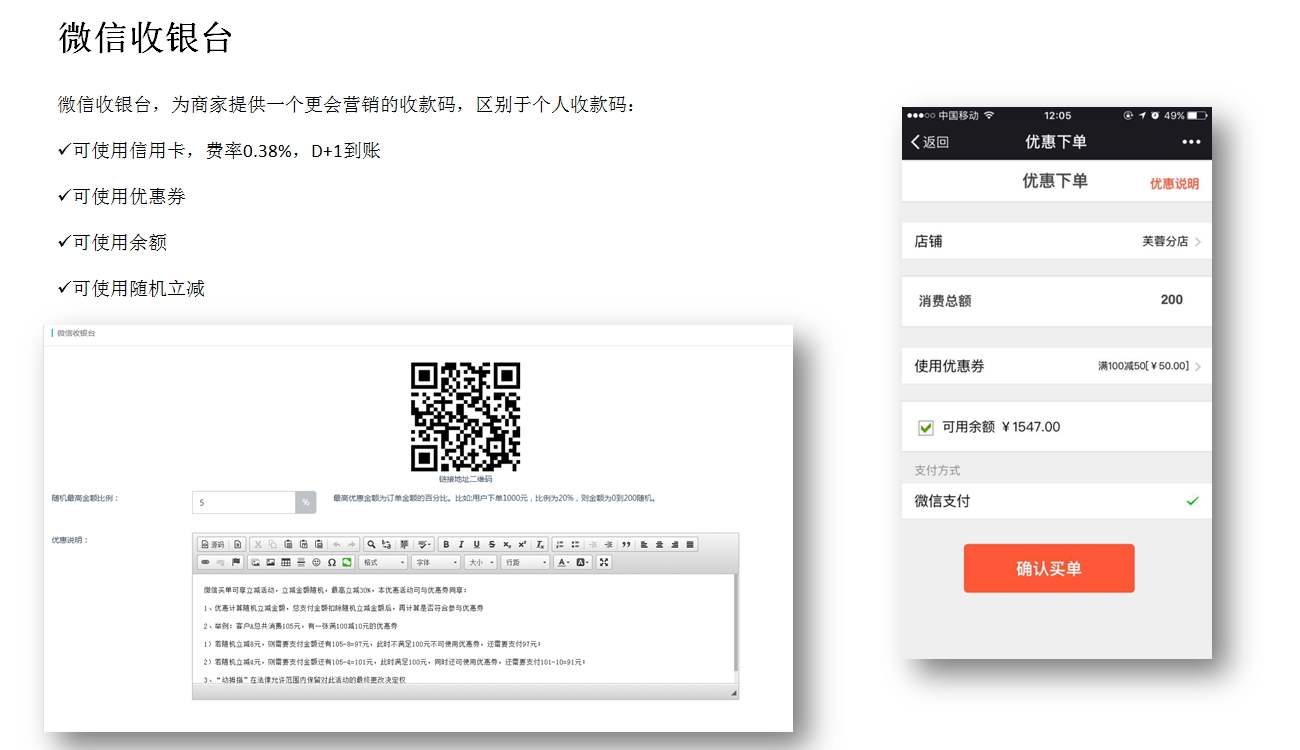Click the Anchor flag icon
This screenshot has height=750, width=1300.
236,562
